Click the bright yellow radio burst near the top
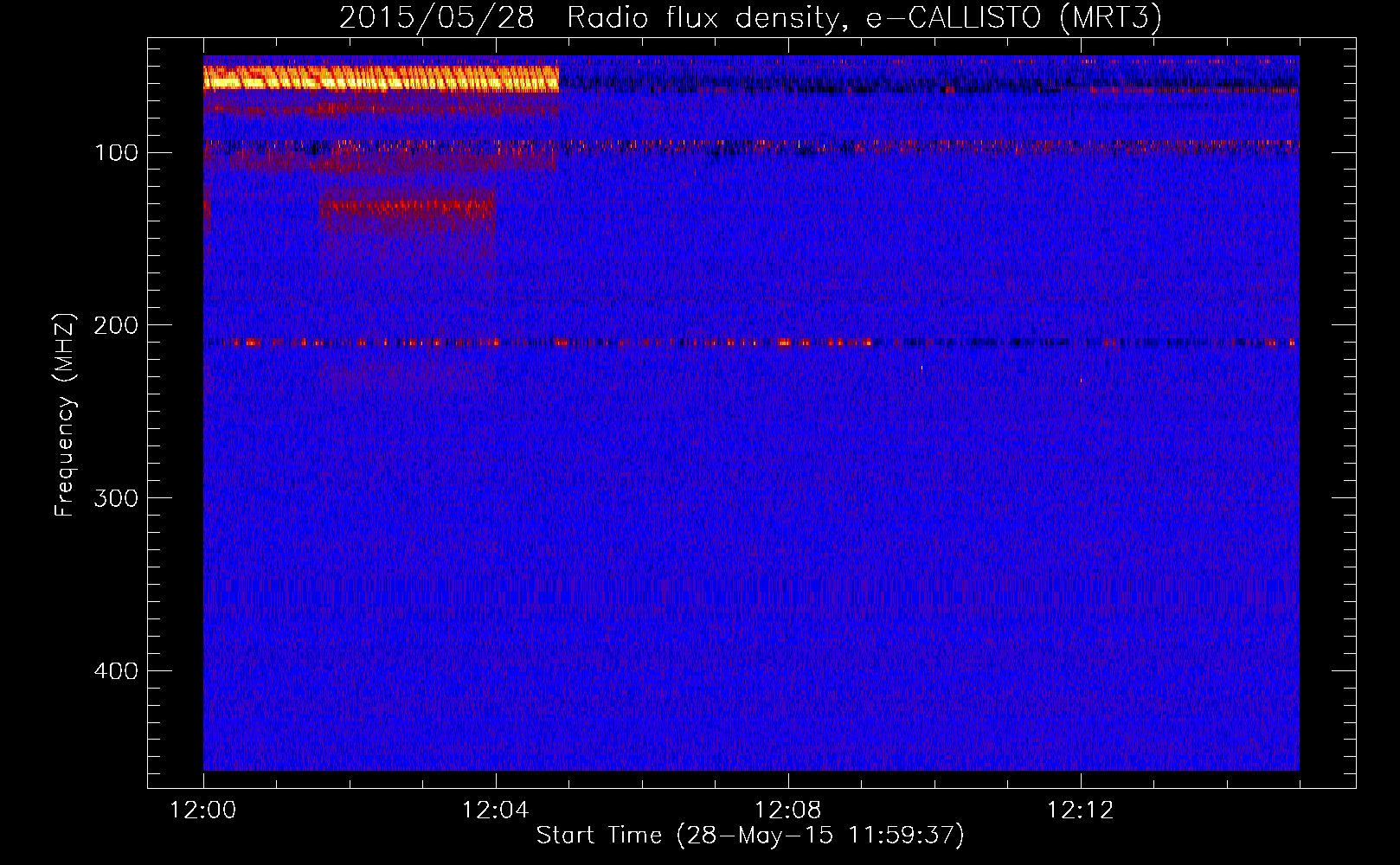1400x865 pixels. pyautogui.click(x=381, y=79)
